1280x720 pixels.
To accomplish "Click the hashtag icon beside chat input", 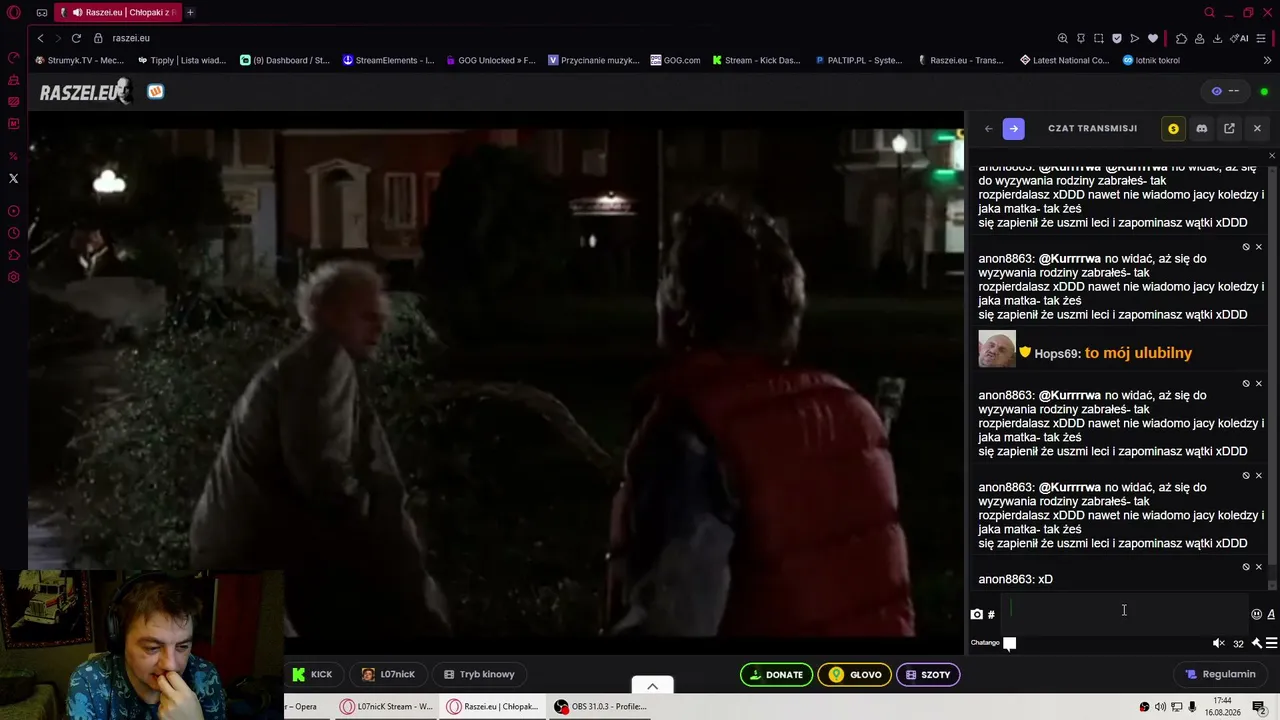I will pyautogui.click(x=991, y=615).
